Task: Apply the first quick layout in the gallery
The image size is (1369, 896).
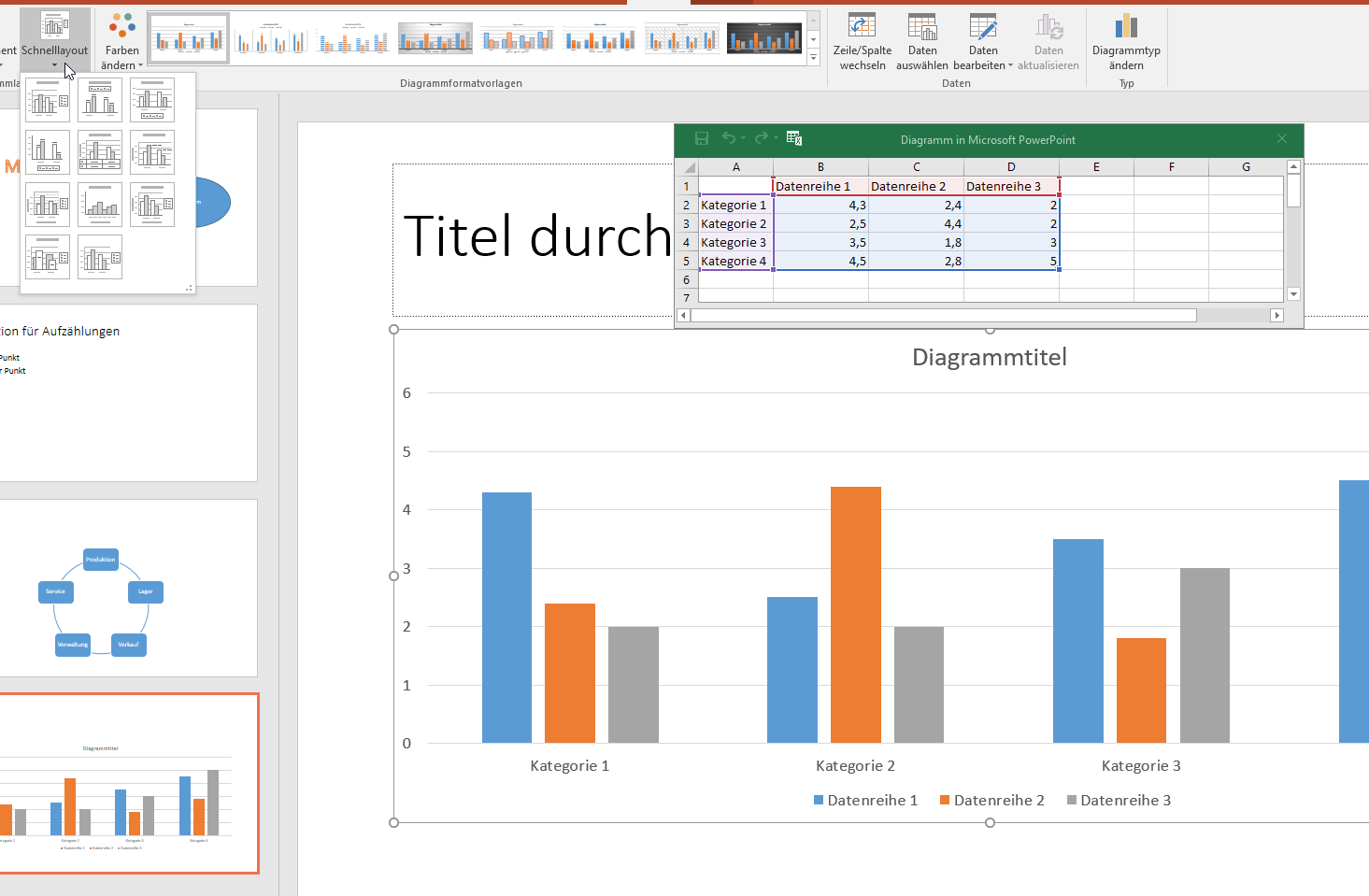Action: pyautogui.click(x=48, y=100)
